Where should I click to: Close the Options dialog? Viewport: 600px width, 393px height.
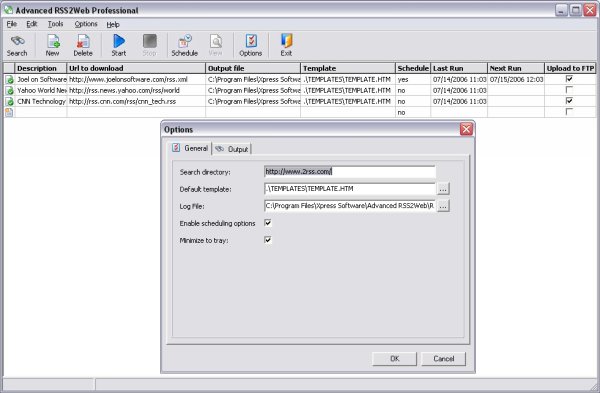pos(466,129)
